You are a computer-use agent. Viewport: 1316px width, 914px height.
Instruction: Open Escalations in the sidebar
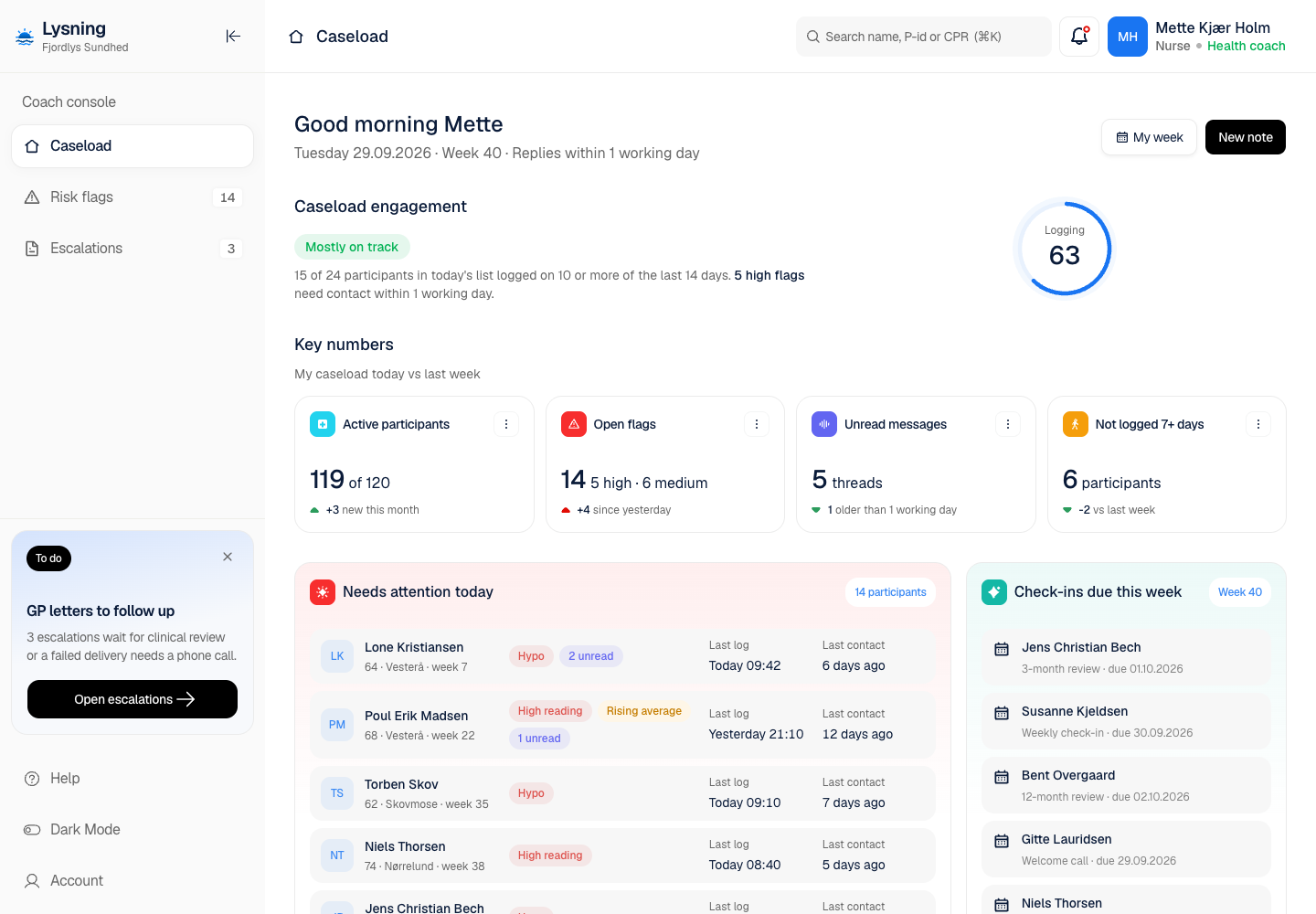[x=133, y=249]
